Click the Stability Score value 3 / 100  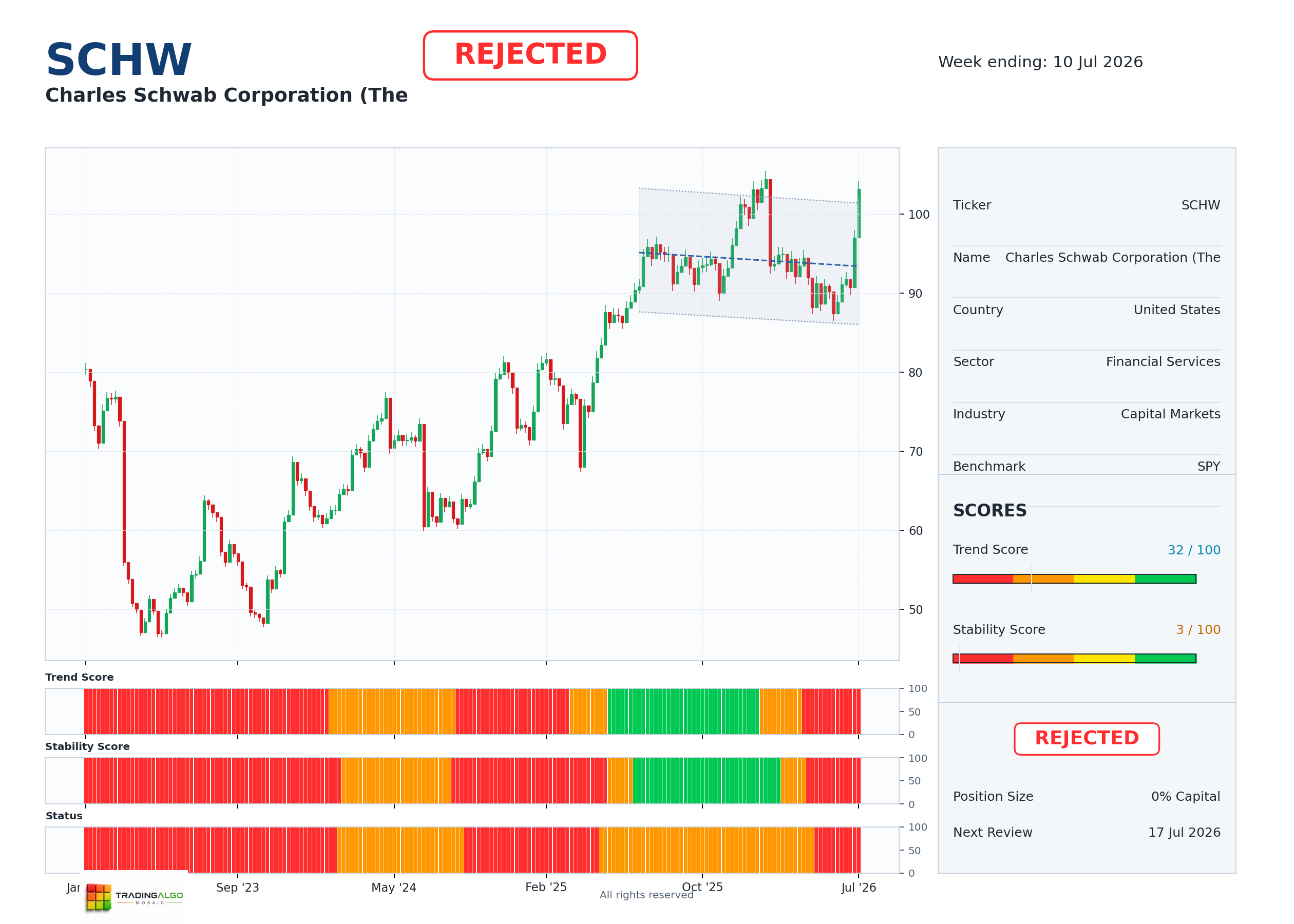1198,629
